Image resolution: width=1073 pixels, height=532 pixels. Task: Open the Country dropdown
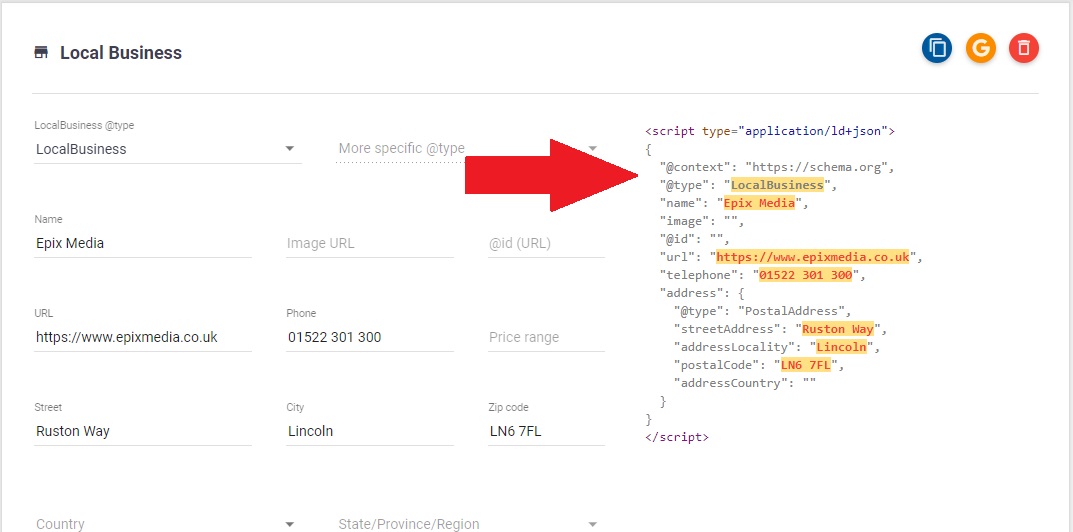pyautogui.click(x=168, y=524)
